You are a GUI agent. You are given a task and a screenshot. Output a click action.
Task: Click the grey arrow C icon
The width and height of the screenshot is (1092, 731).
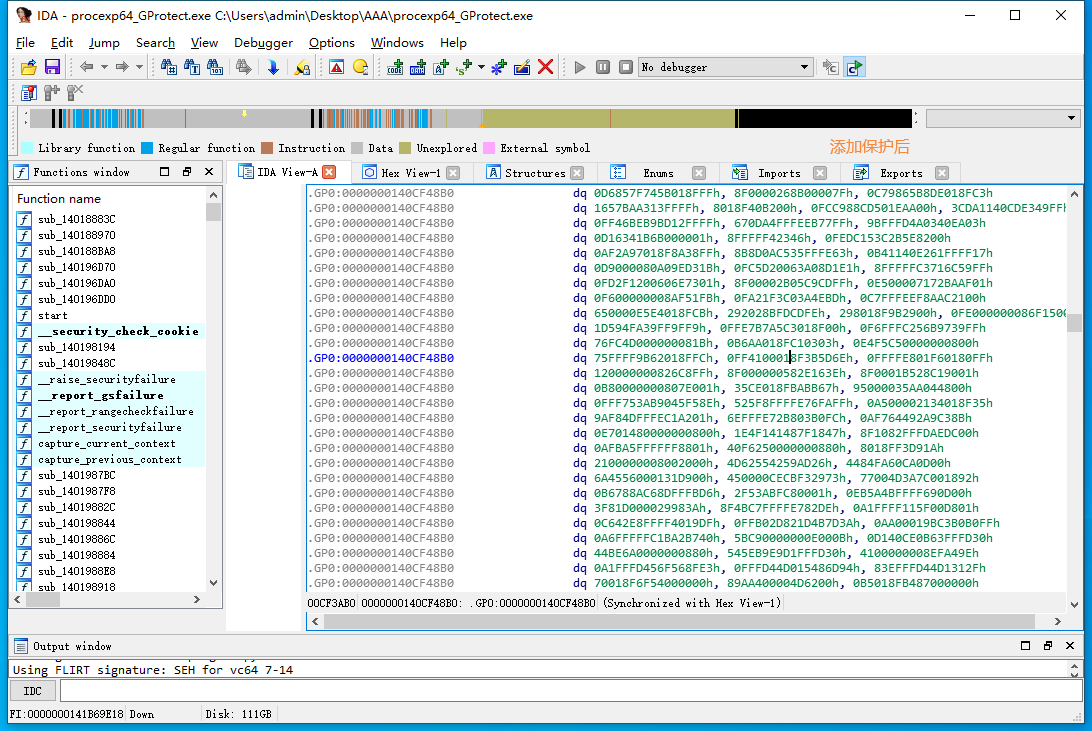[831, 68]
